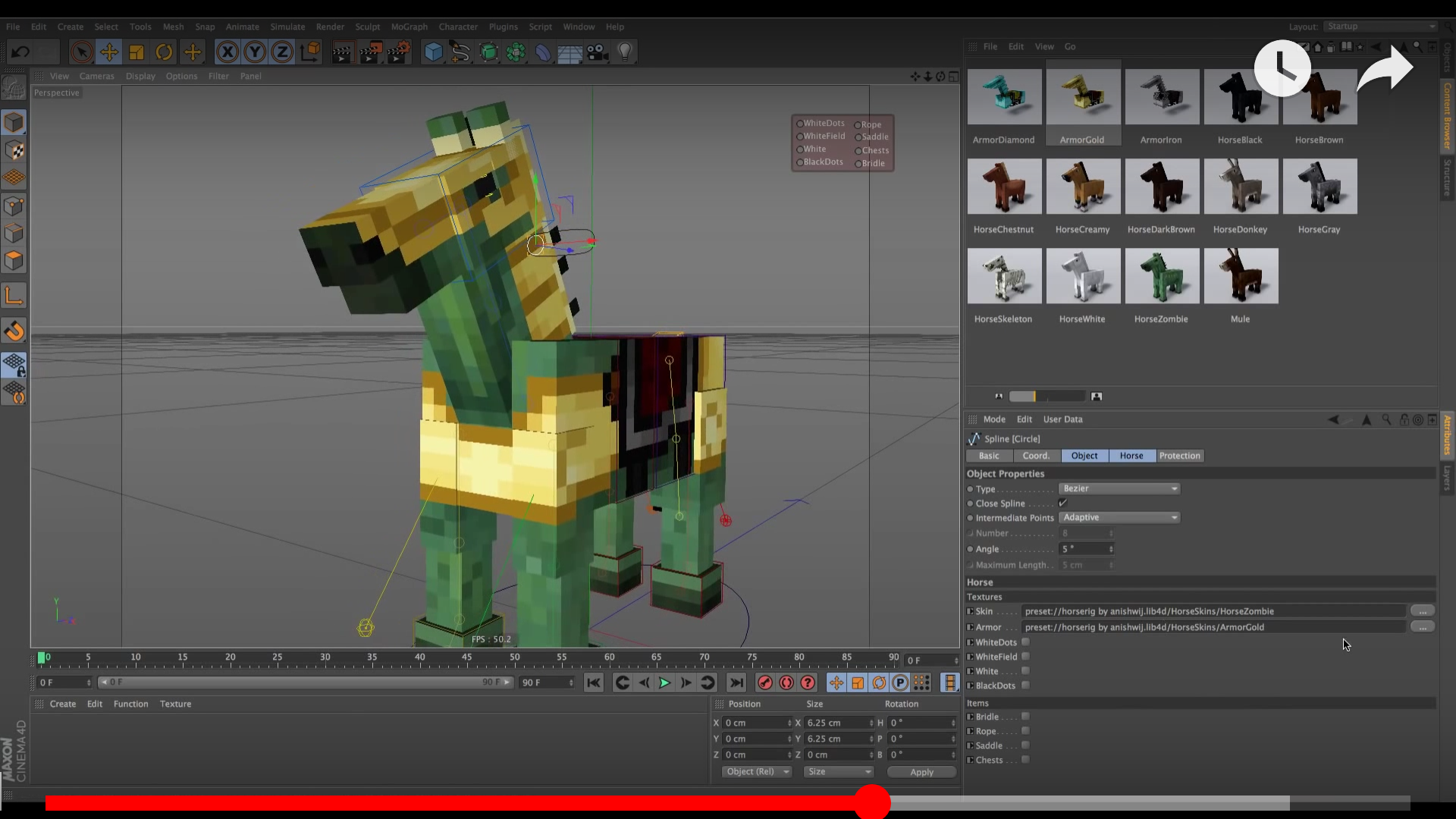Enable the Chests item checkbox
The width and height of the screenshot is (1456, 819).
1025,760
